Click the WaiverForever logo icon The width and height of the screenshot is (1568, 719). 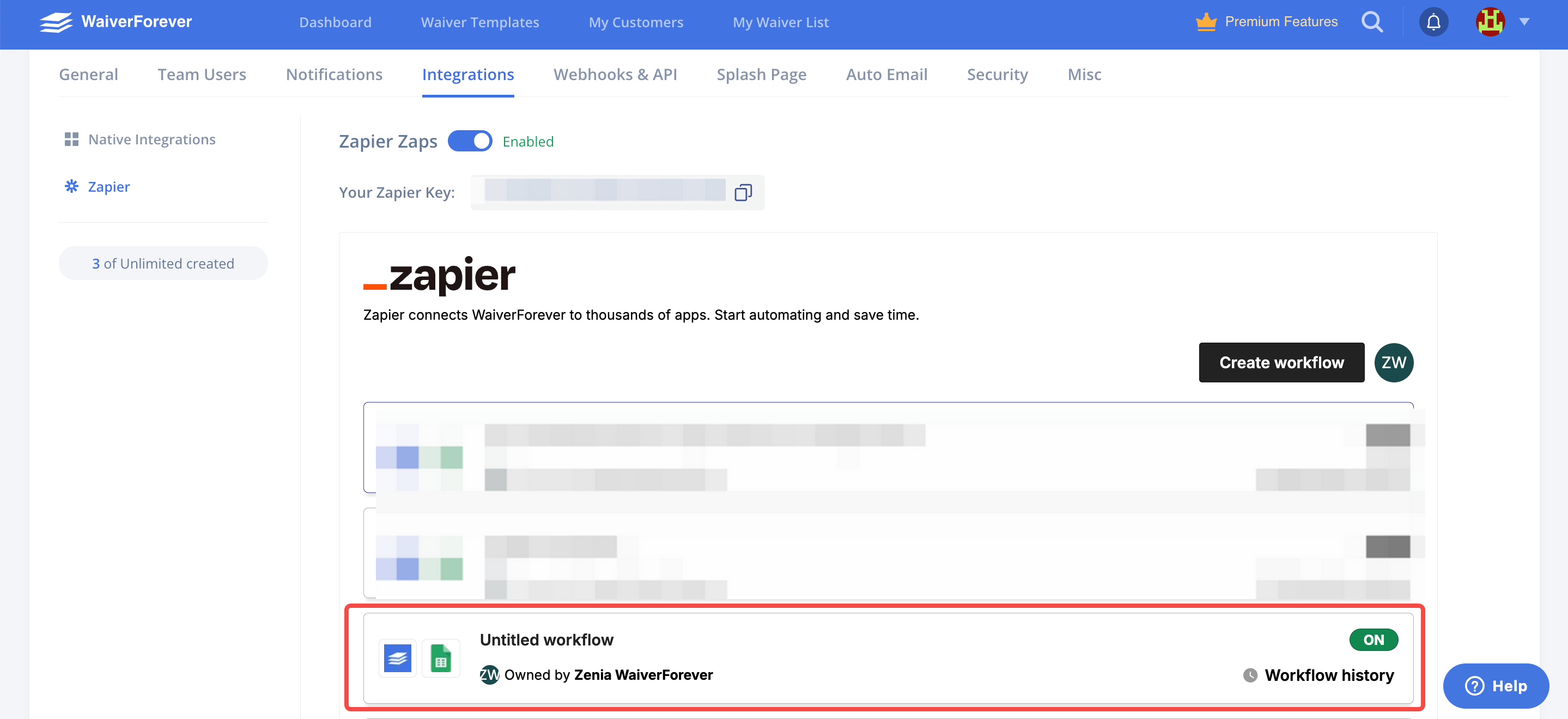[x=56, y=22]
